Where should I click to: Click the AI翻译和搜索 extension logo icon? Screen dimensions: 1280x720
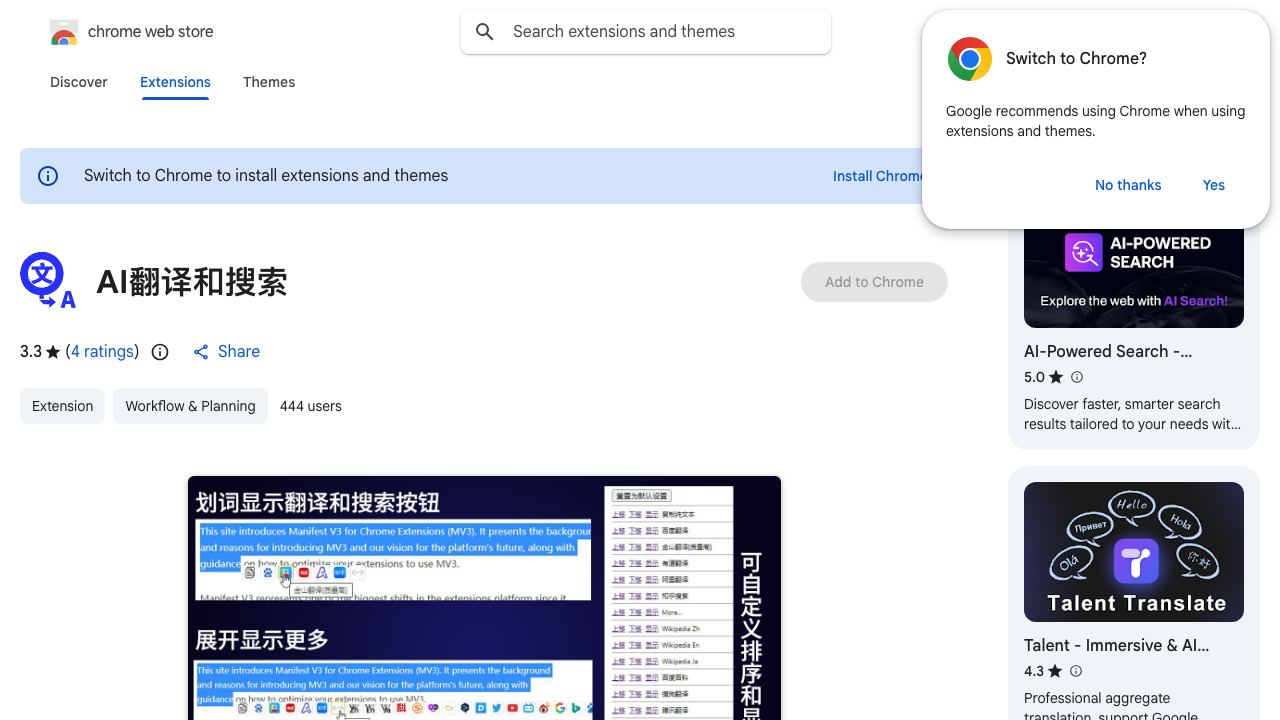(48, 281)
